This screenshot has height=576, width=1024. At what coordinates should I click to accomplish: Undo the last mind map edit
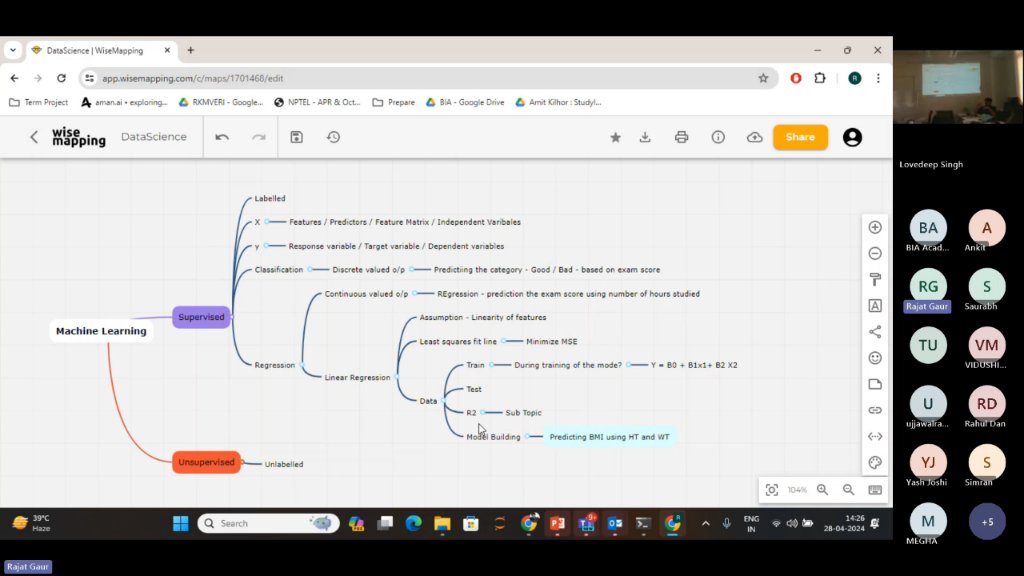click(x=222, y=137)
